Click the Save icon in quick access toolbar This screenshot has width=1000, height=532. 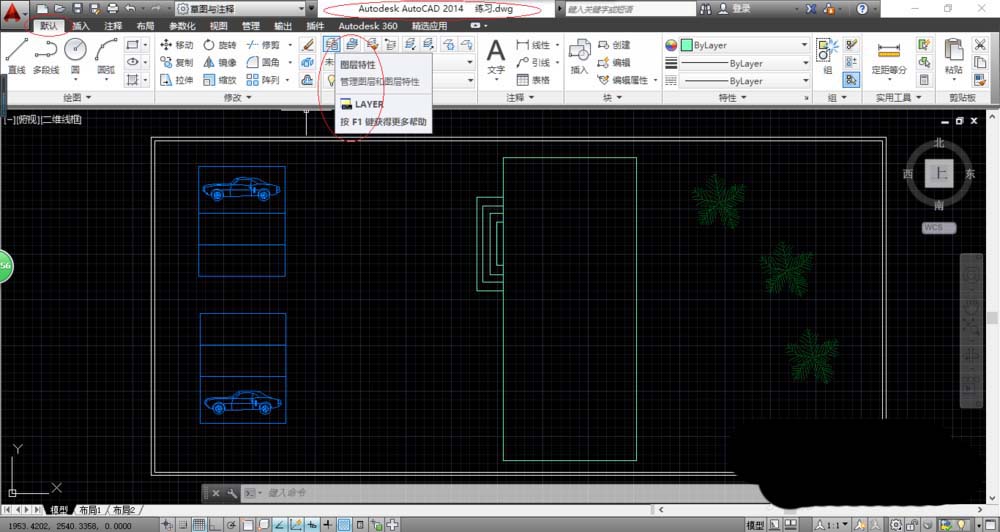pyautogui.click(x=77, y=9)
